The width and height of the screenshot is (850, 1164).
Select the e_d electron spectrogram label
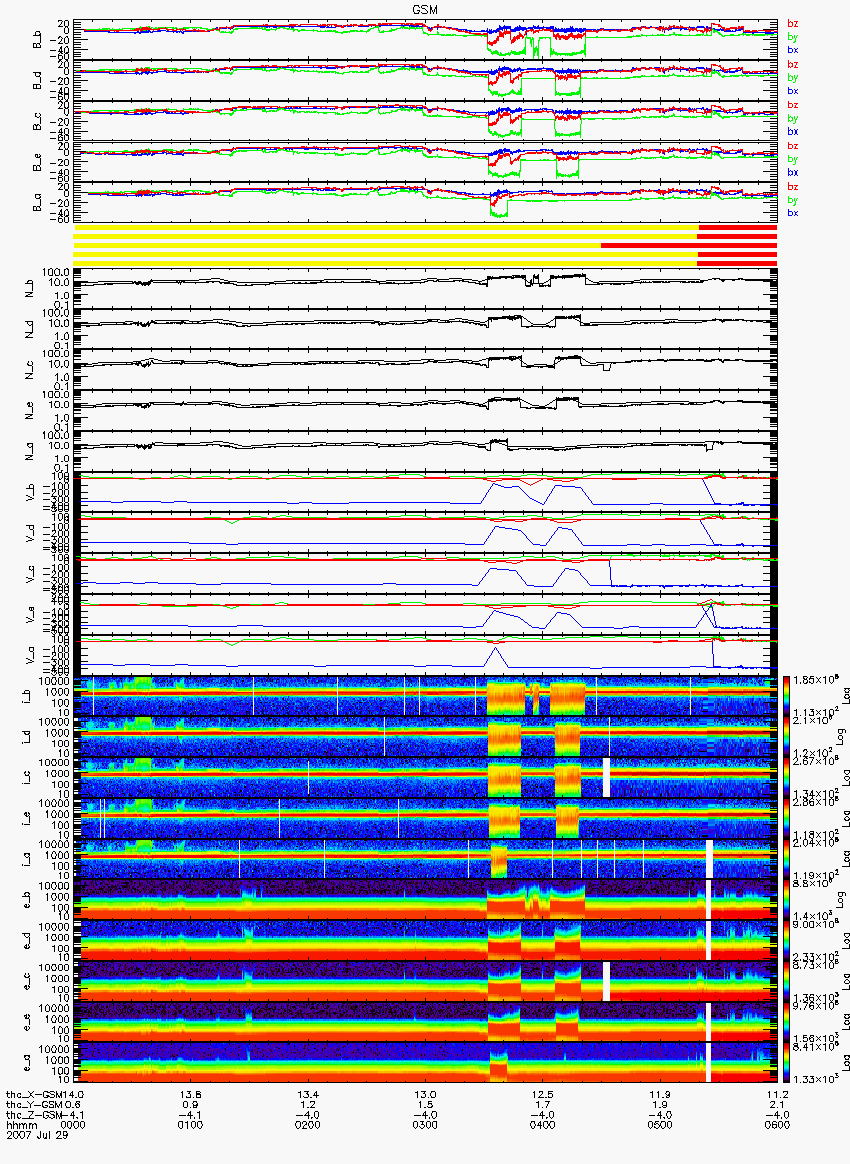[27, 941]
